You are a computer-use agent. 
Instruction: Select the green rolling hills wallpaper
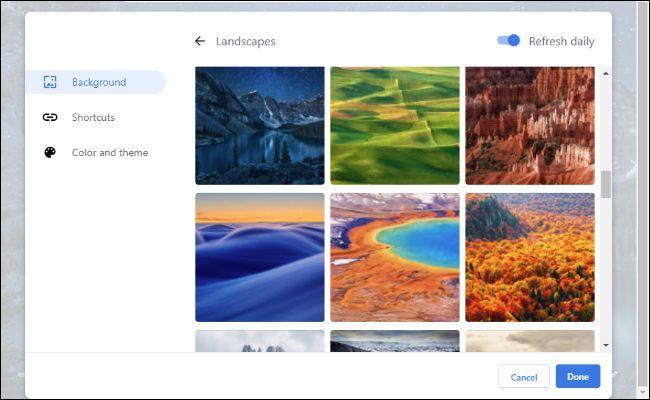point(395,126)
